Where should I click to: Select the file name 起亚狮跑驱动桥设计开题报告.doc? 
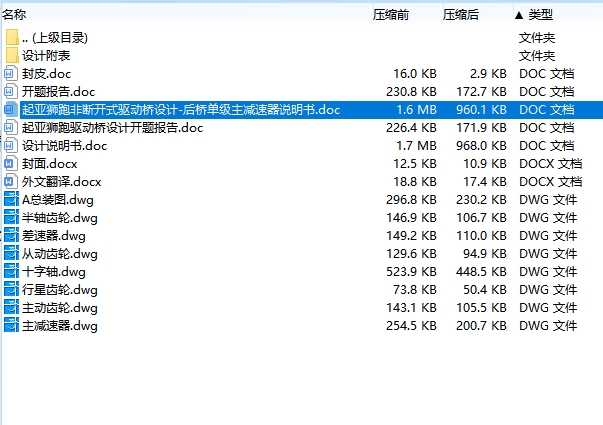pyautogui.click(x=112, y=128)
